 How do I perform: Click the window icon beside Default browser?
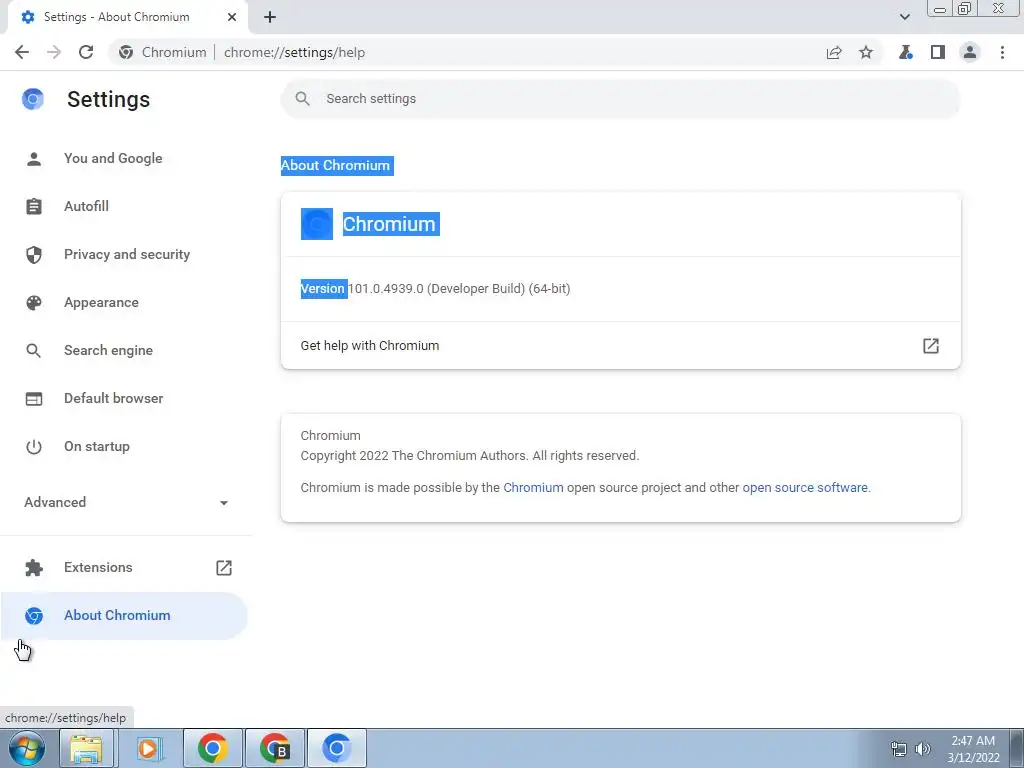[x=33, y=398]
